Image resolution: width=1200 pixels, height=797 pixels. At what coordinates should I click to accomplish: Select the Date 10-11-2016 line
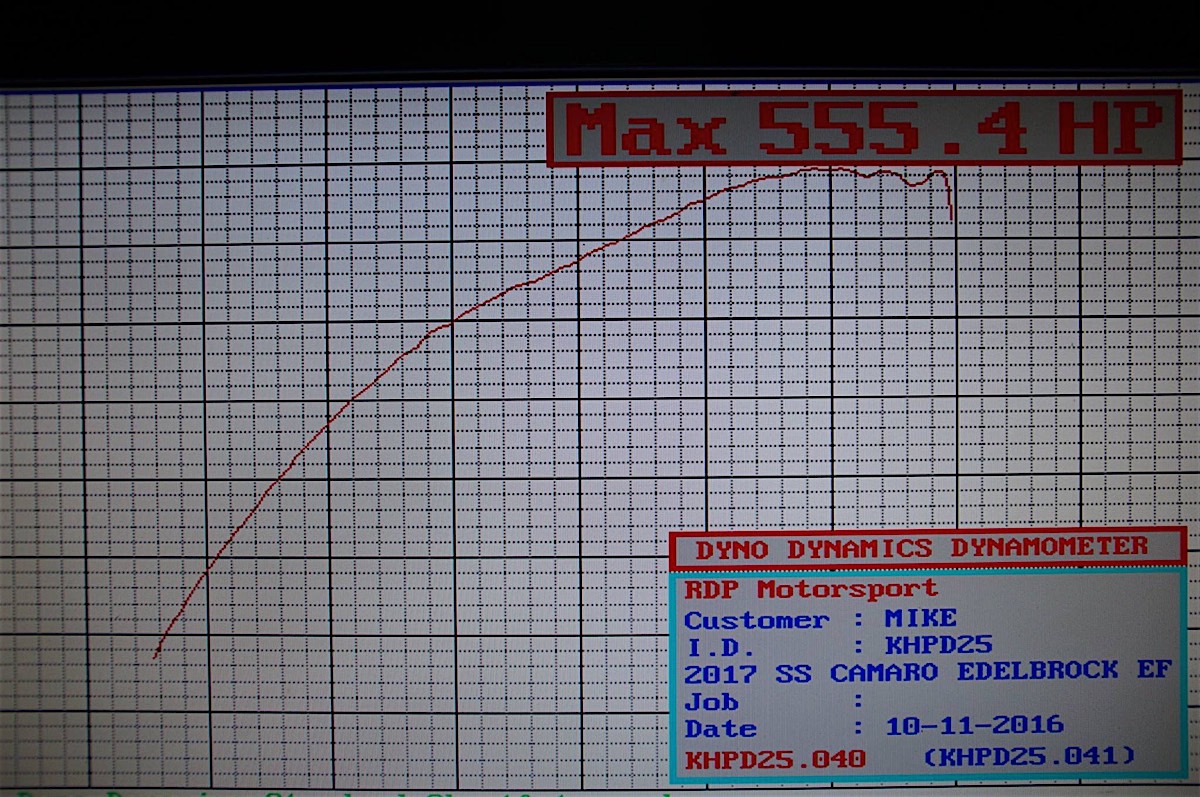click(874, 727)
